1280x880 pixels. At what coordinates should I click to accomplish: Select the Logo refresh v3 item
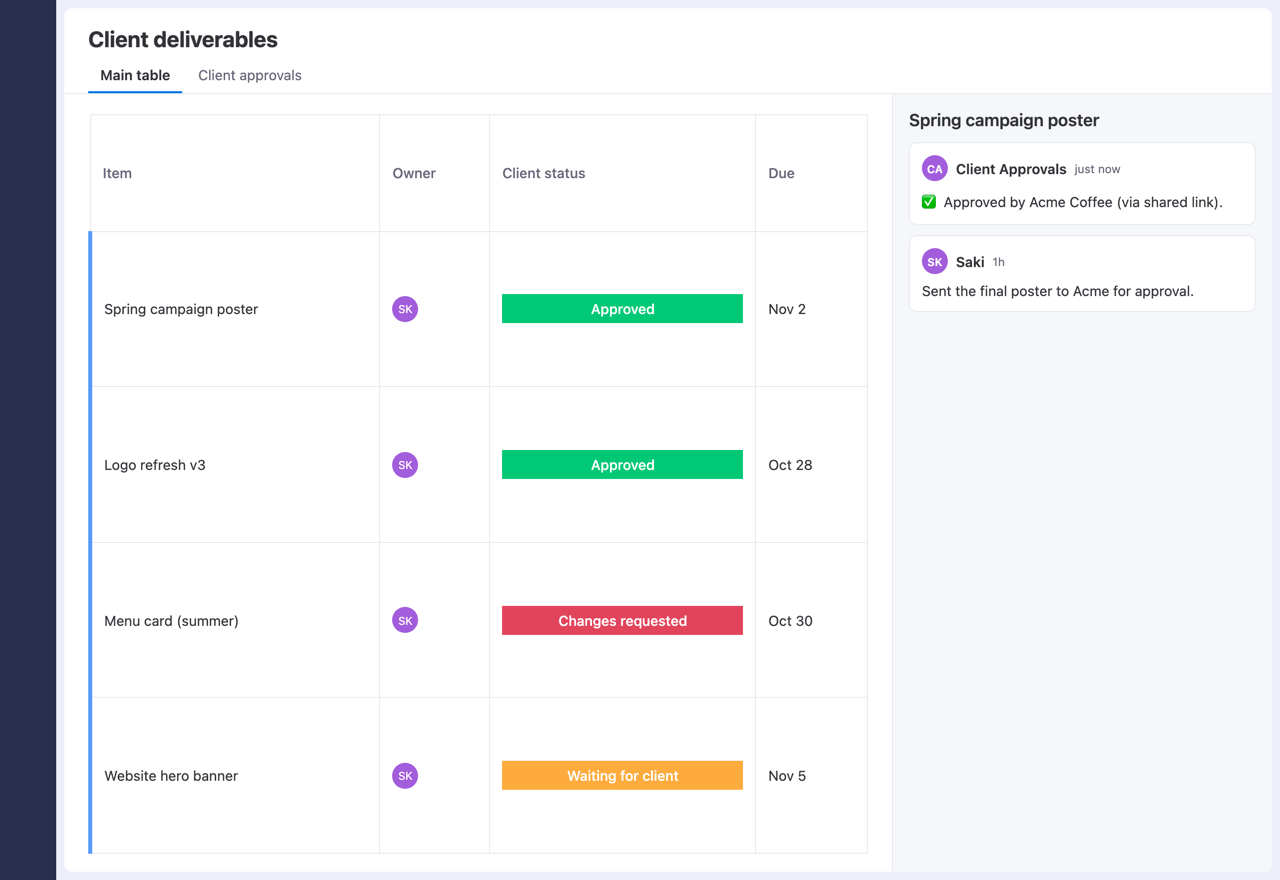(155, 465)
